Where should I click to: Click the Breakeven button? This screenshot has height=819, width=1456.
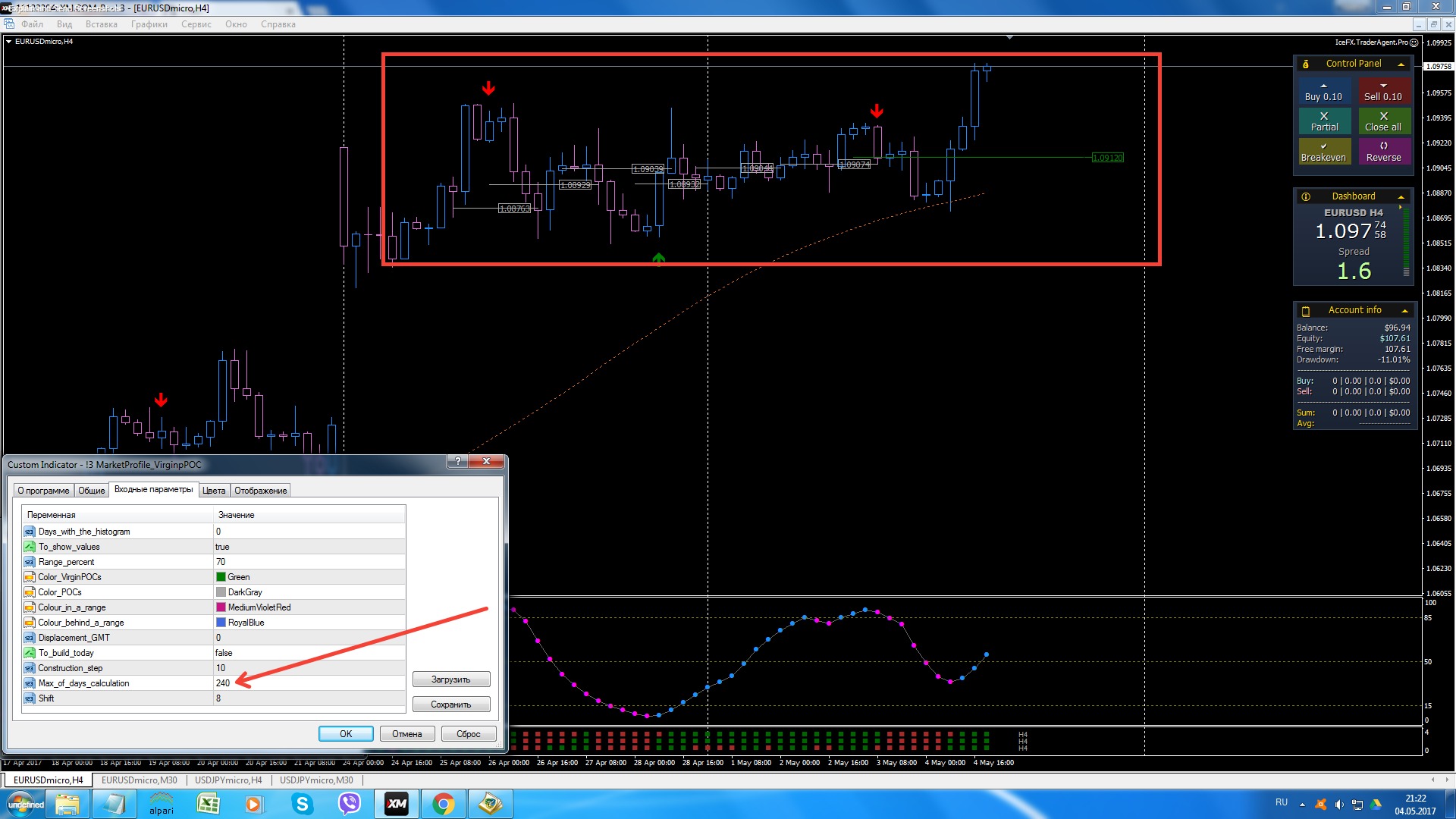pos(1324,152)
